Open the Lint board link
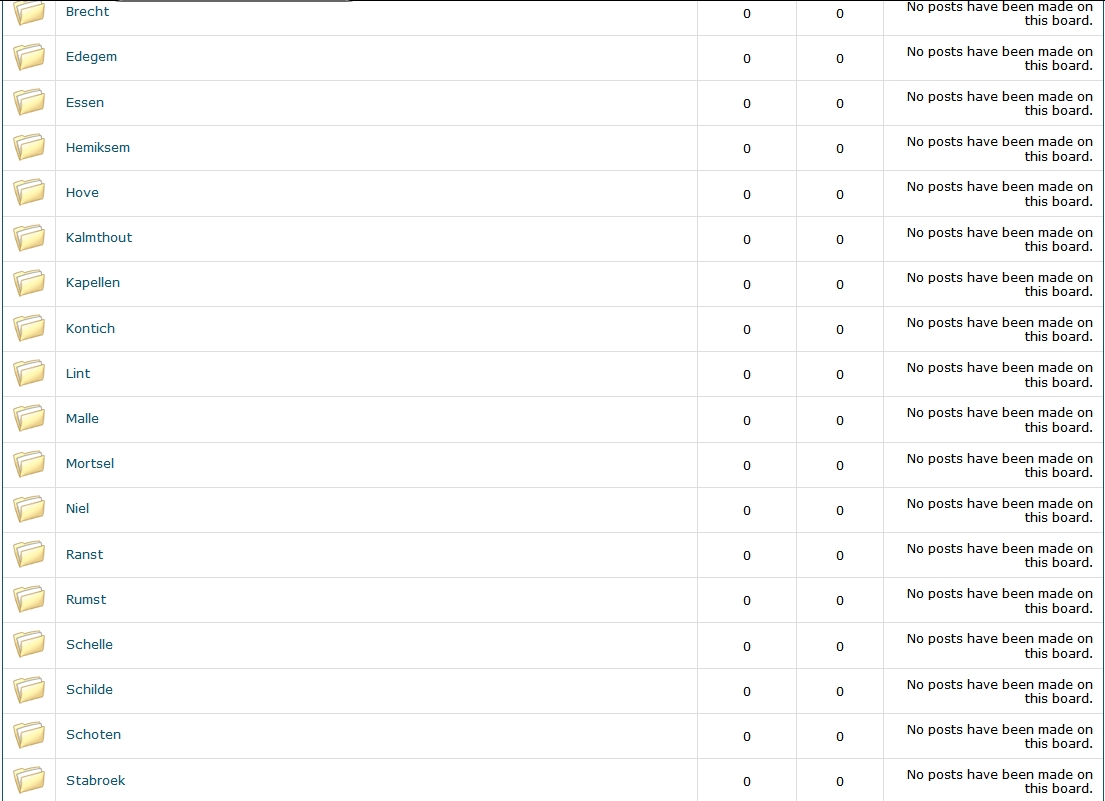The image size is (1105, 801). [78, 374]
